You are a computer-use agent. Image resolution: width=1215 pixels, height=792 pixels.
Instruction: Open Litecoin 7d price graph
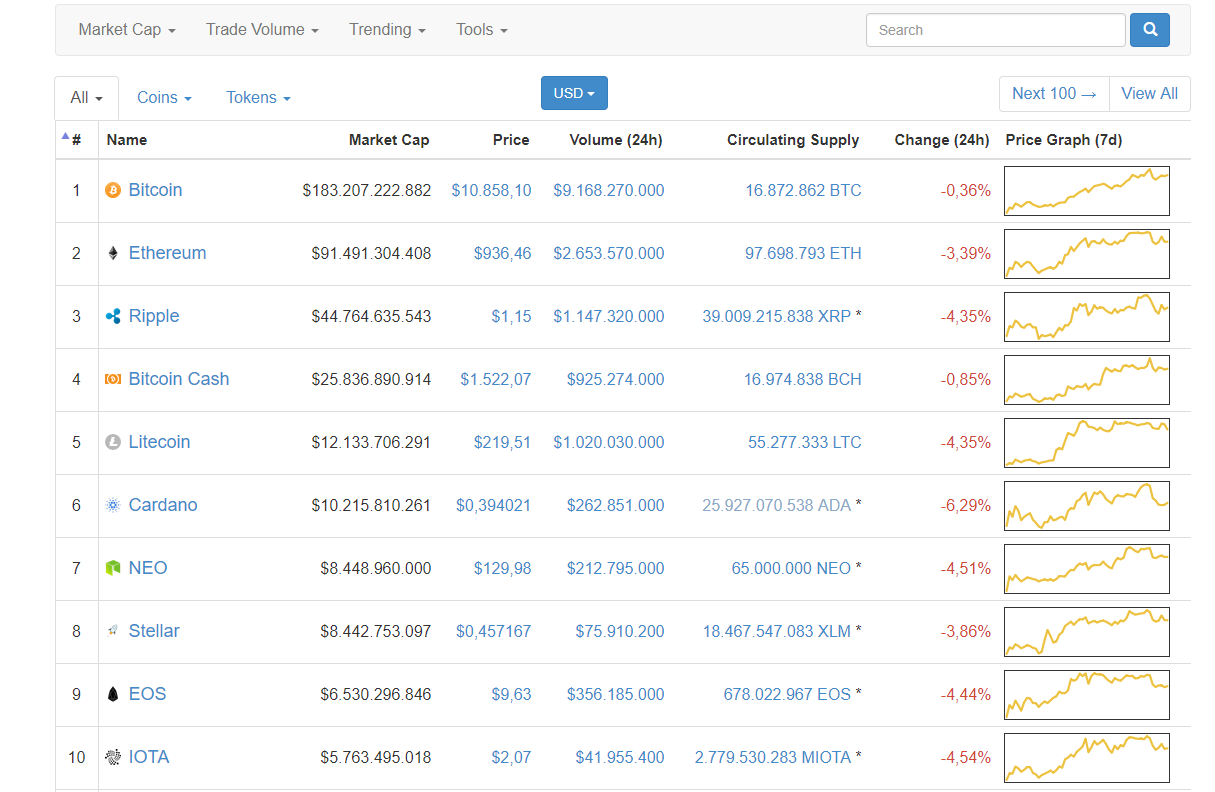tap(1087, 443)
